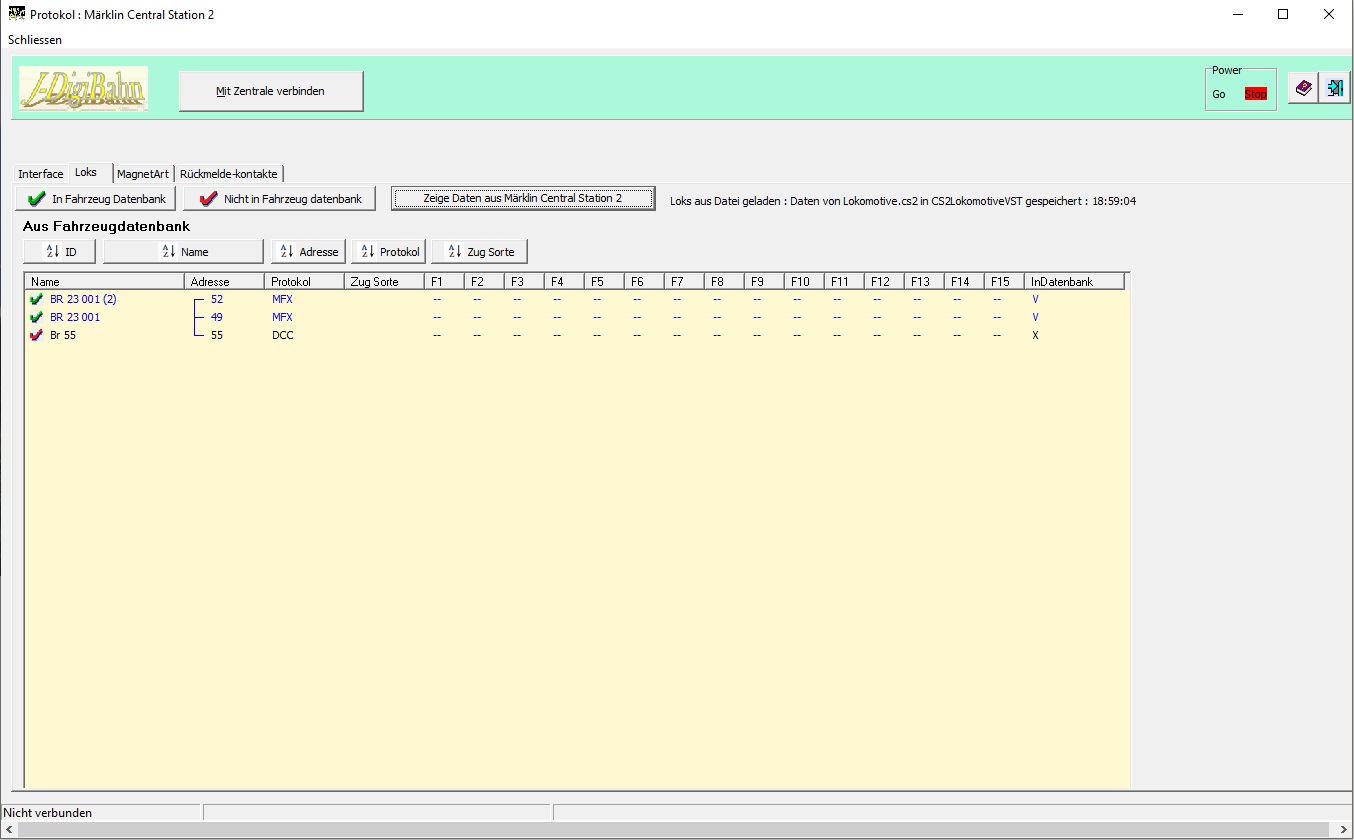Click the i-DigiBahn logo

pyautogui.click(x=83, y=89)
